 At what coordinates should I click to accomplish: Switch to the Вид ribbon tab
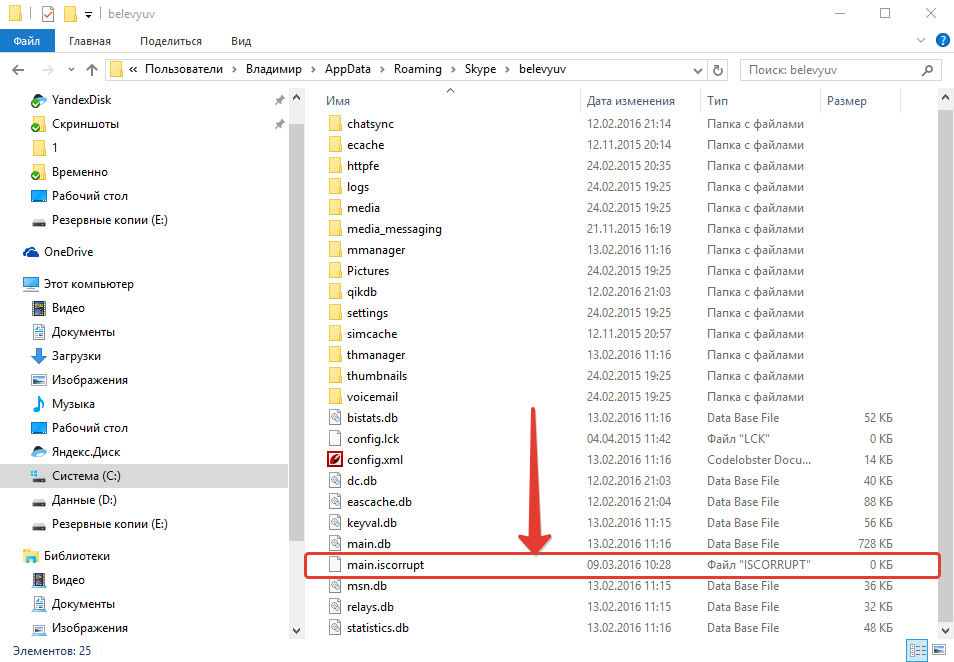241,41
